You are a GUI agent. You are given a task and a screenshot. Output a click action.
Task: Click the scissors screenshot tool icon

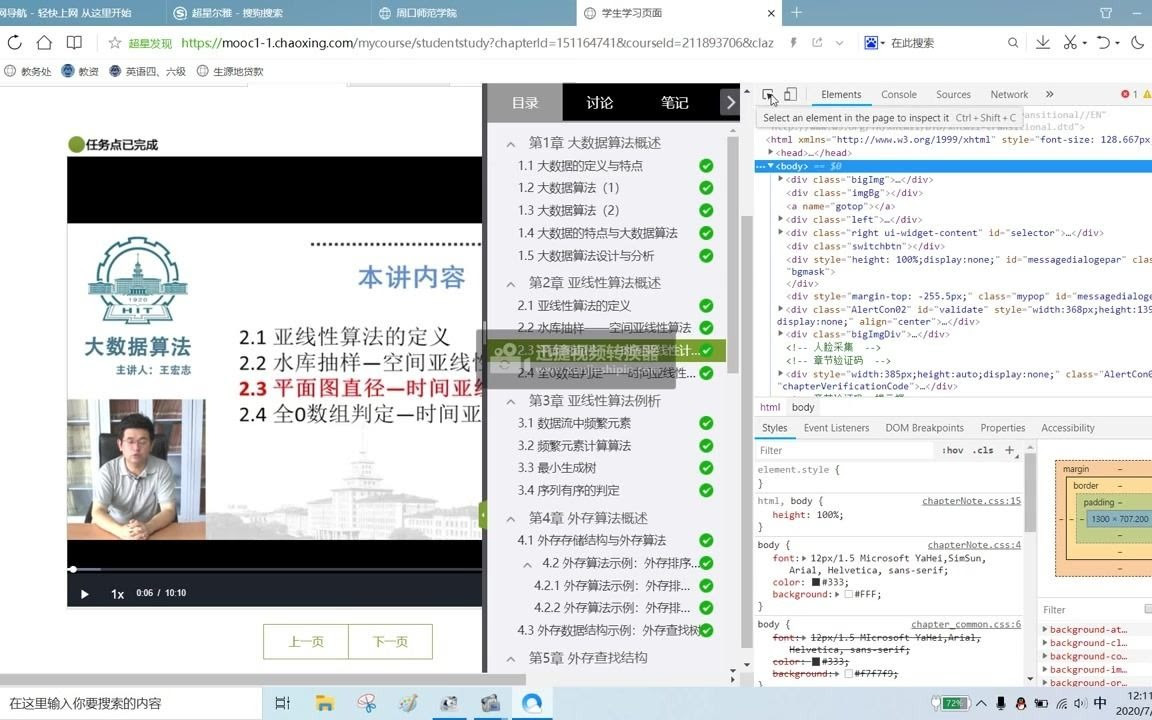click(1070, 43)
